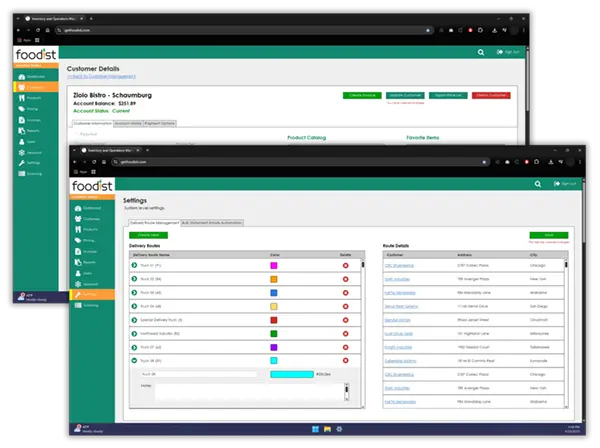This screenshot has width=600, height=448.
Task: Expand the Northwest Suburbs route row
Action: (x=135, y=333)
